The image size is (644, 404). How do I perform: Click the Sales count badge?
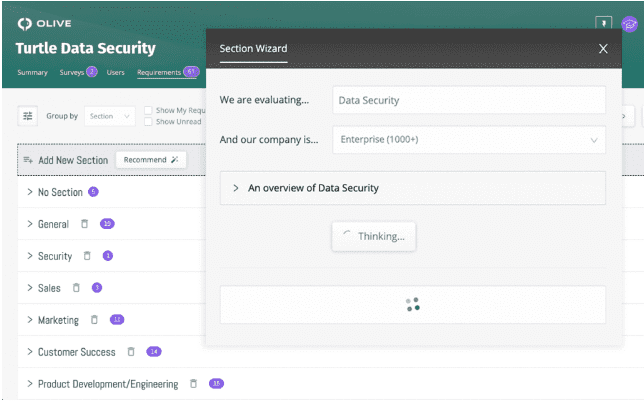(97, 288)
